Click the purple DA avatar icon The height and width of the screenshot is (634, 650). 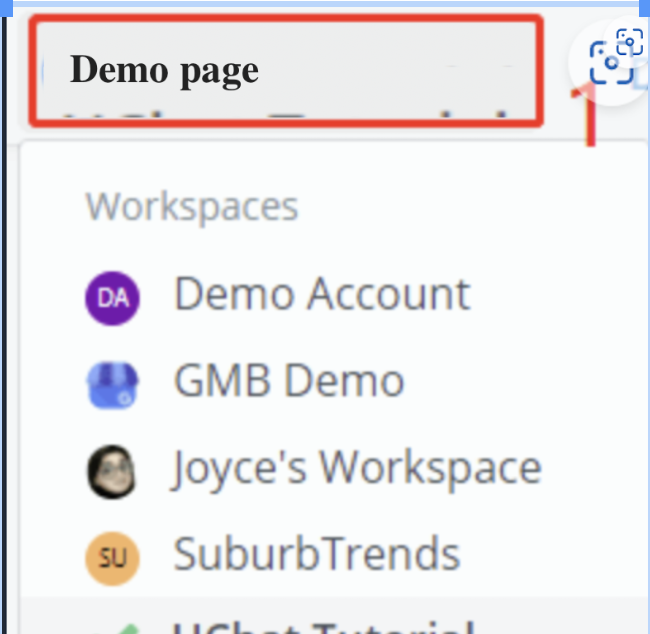point(112,299)
